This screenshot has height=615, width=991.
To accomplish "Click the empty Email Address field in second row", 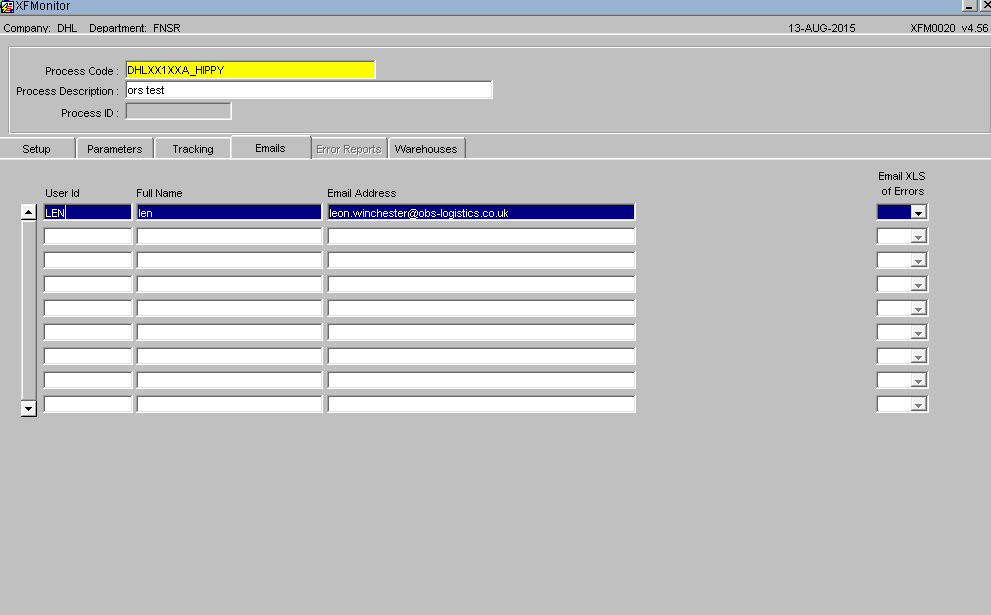I will pos(481,236).
